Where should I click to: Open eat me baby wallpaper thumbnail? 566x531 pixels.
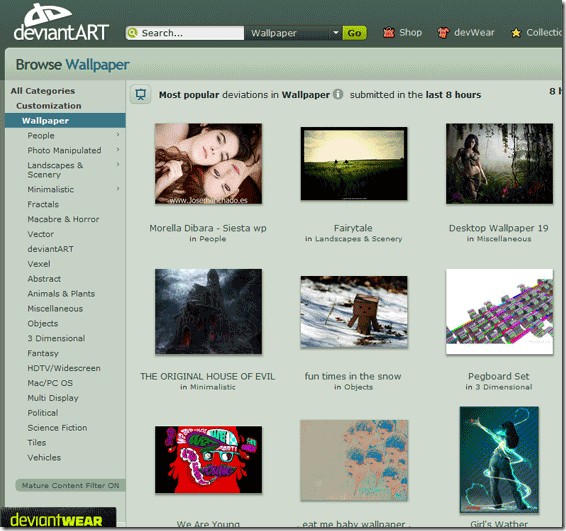pyautogui.click(x=354, y=460)
